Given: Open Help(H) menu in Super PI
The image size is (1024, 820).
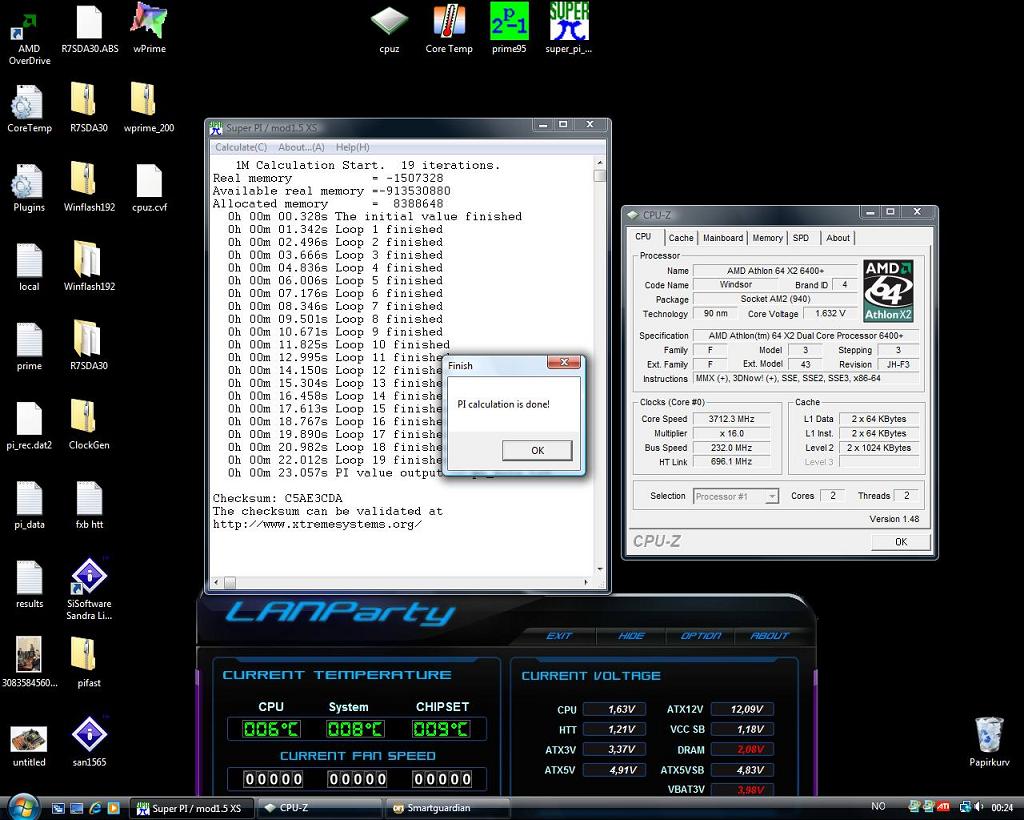Looking at the screenshot, I should pos(353,148).
